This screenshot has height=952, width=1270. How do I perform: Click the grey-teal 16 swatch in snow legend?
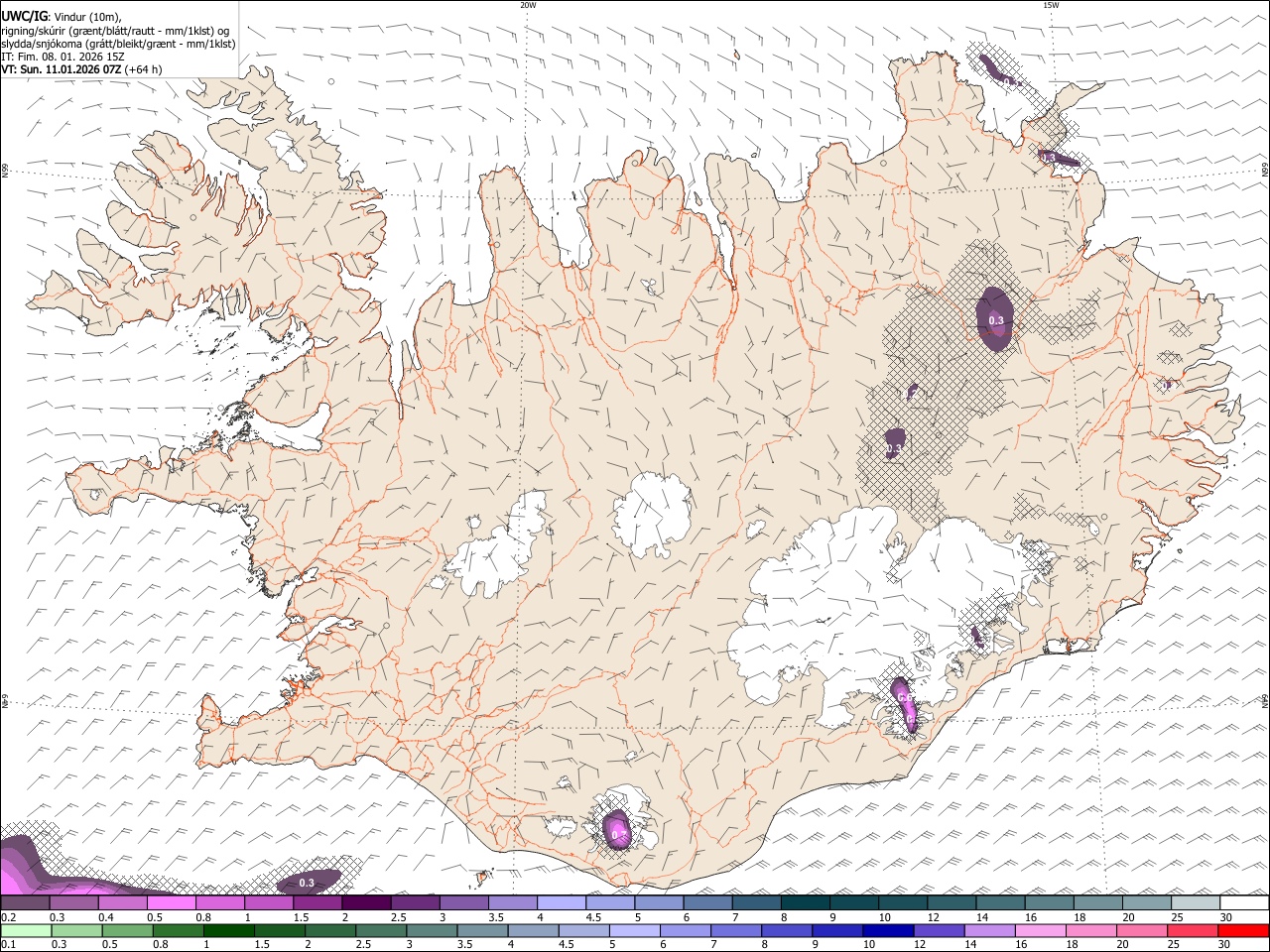tap(1049, 903)
